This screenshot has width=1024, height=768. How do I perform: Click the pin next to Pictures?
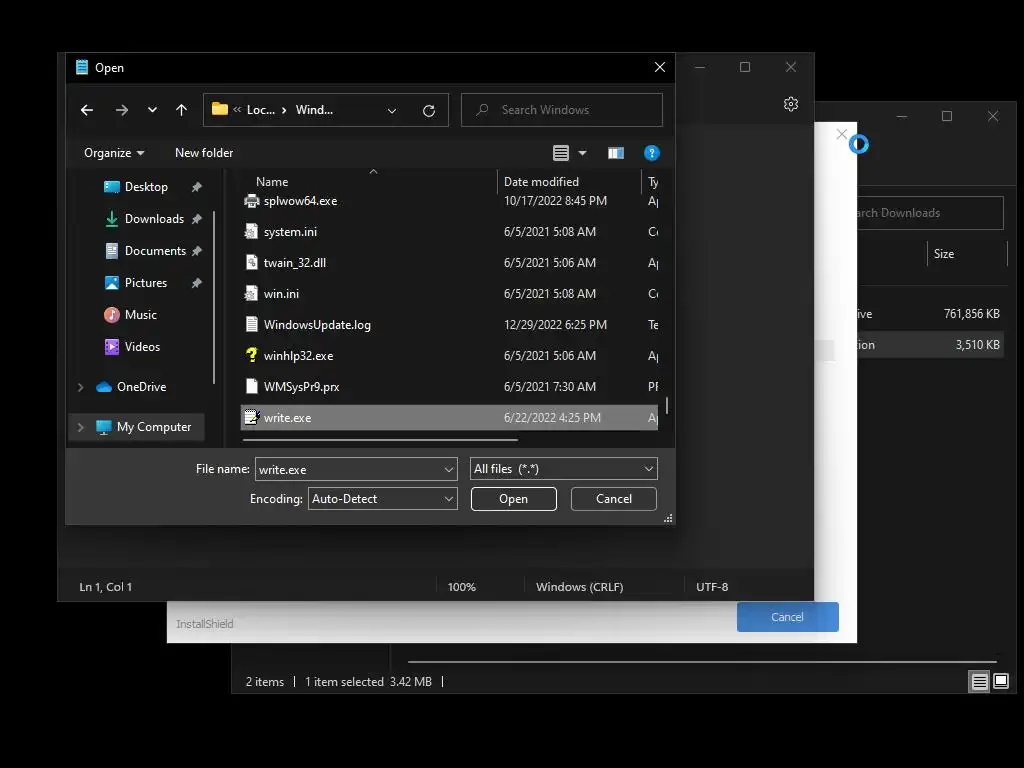[197, 283]
